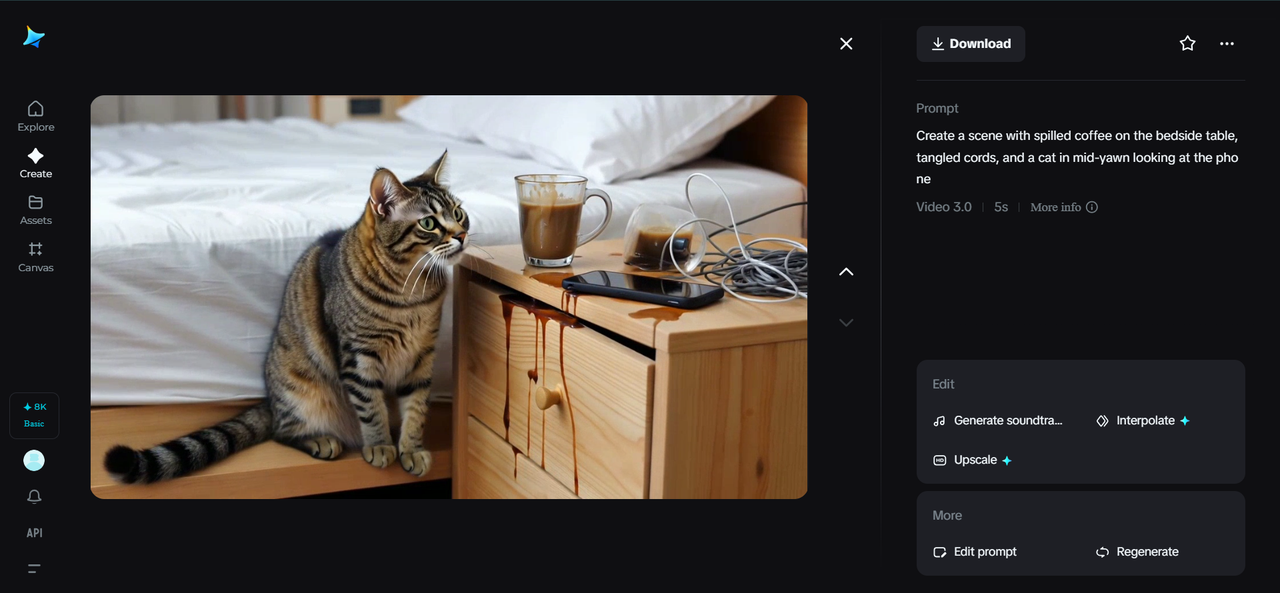This screenshot has height=593, width=1280.
Task: Show More info about generation
Action: (x=1064, y=207)
